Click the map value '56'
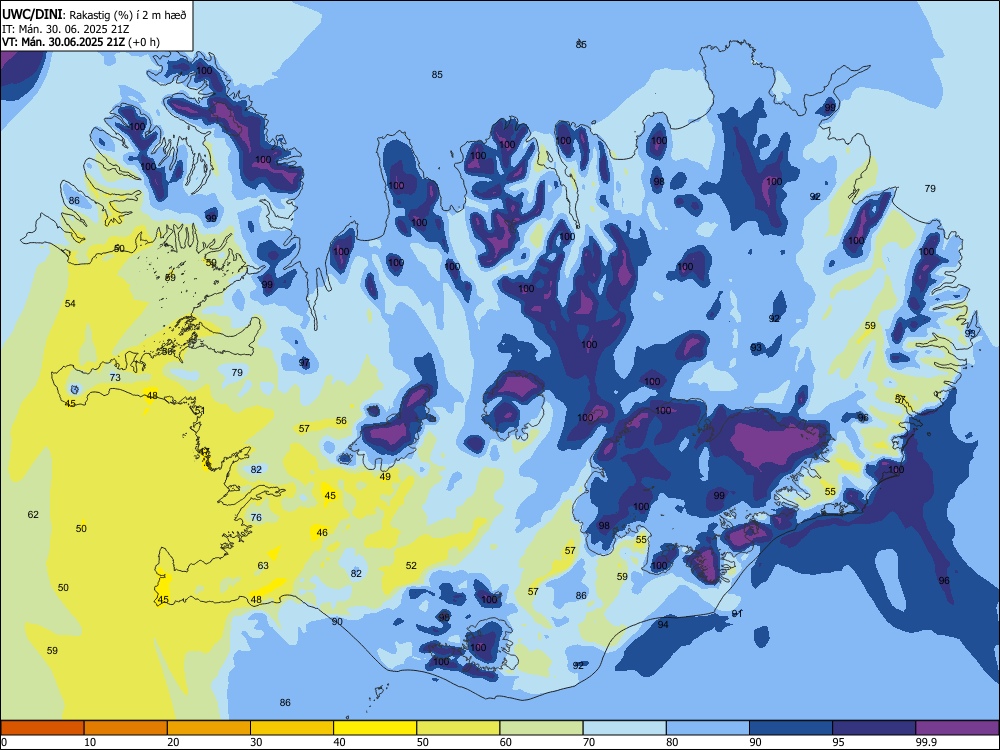Screen dimensions: 1000x750 tap(341, 421)
